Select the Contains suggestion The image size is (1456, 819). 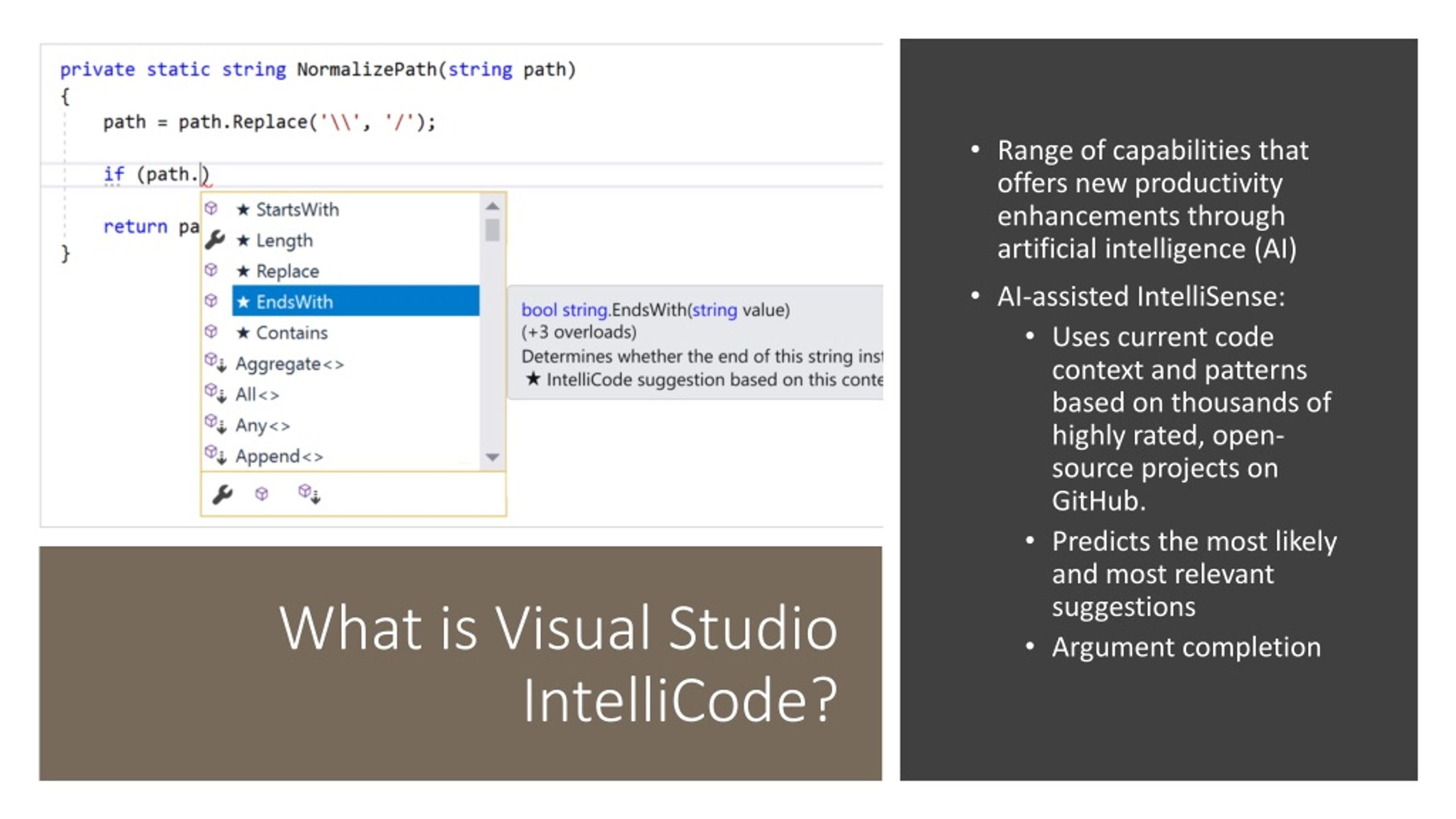(x=355, y=332)
